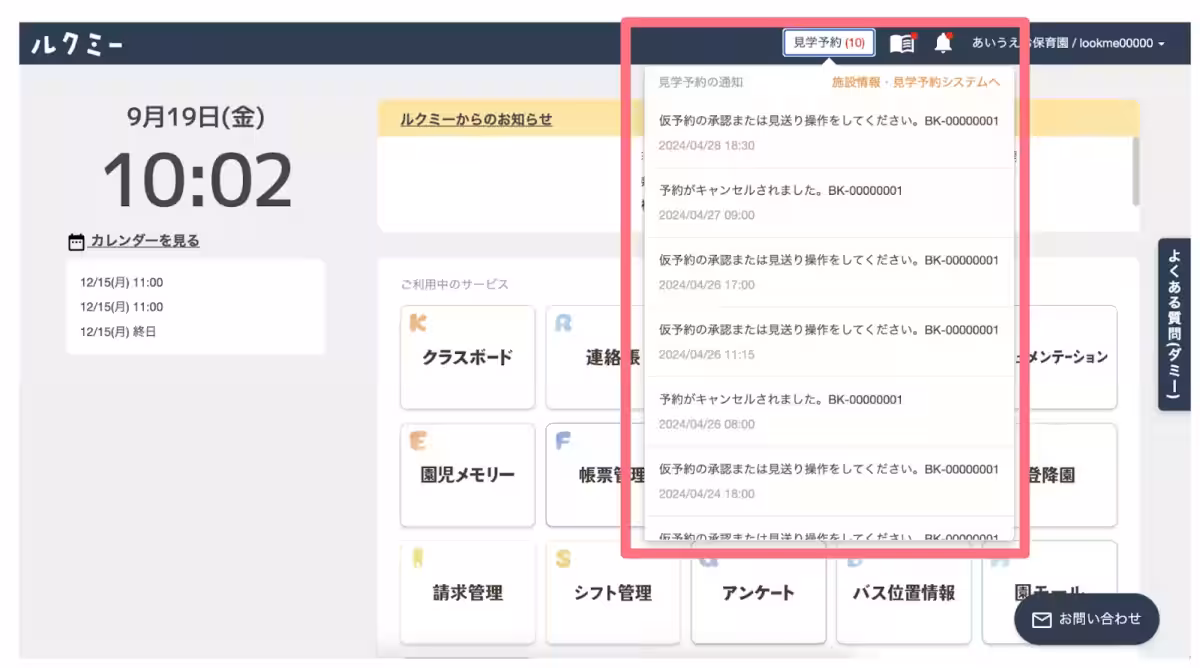Click the calendar icon beside カレンダーを見る
This screenshot has width=1200, height=668.
coord(76,241)
